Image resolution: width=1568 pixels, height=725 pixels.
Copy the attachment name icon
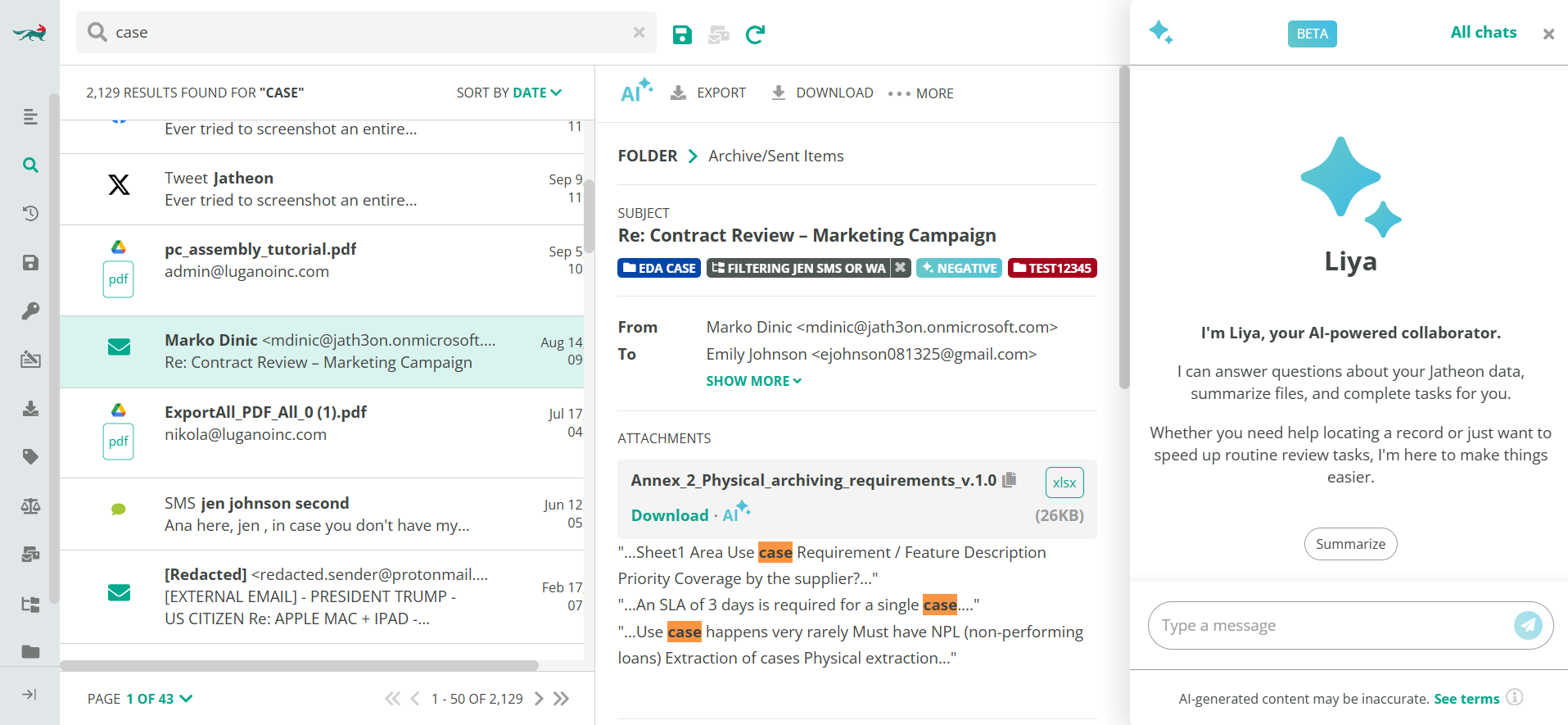1010,480
